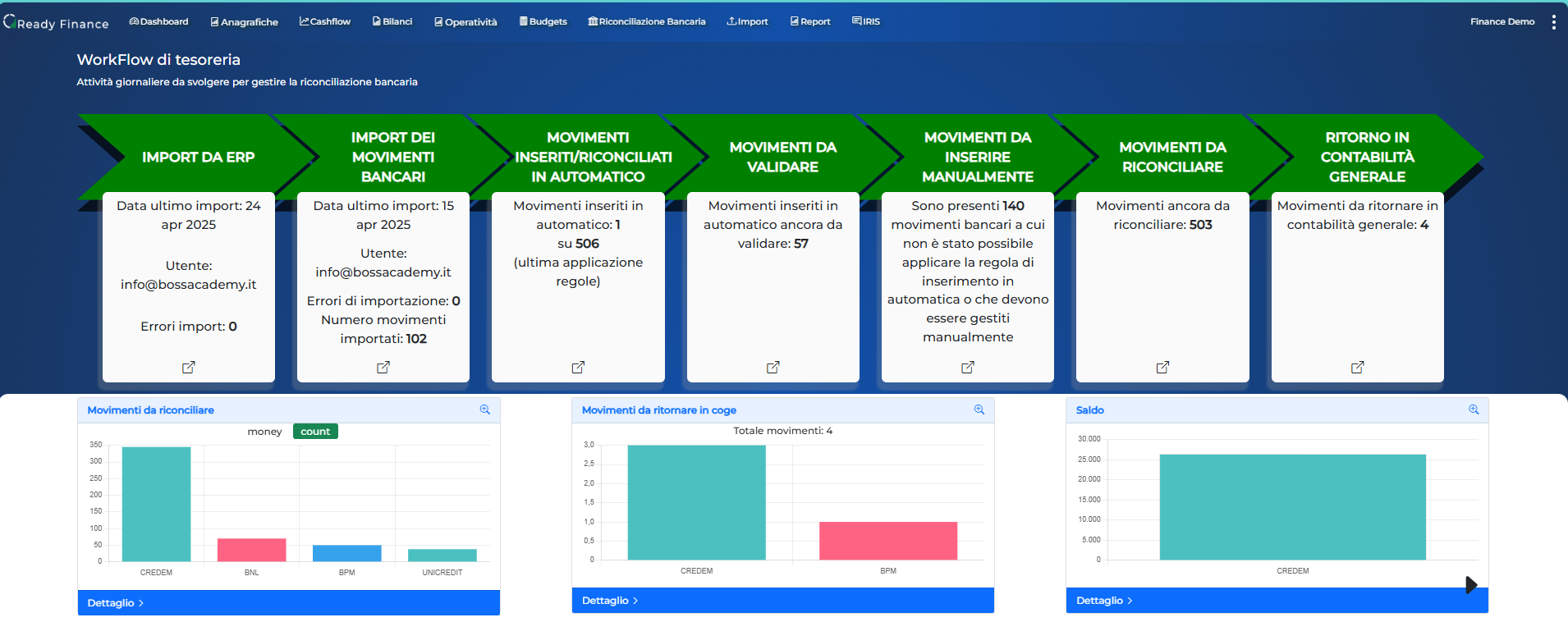The image size is (1568, 622).
Task: Expand Dettaglio under Movimenti da riconciliare
Action: 116,603
